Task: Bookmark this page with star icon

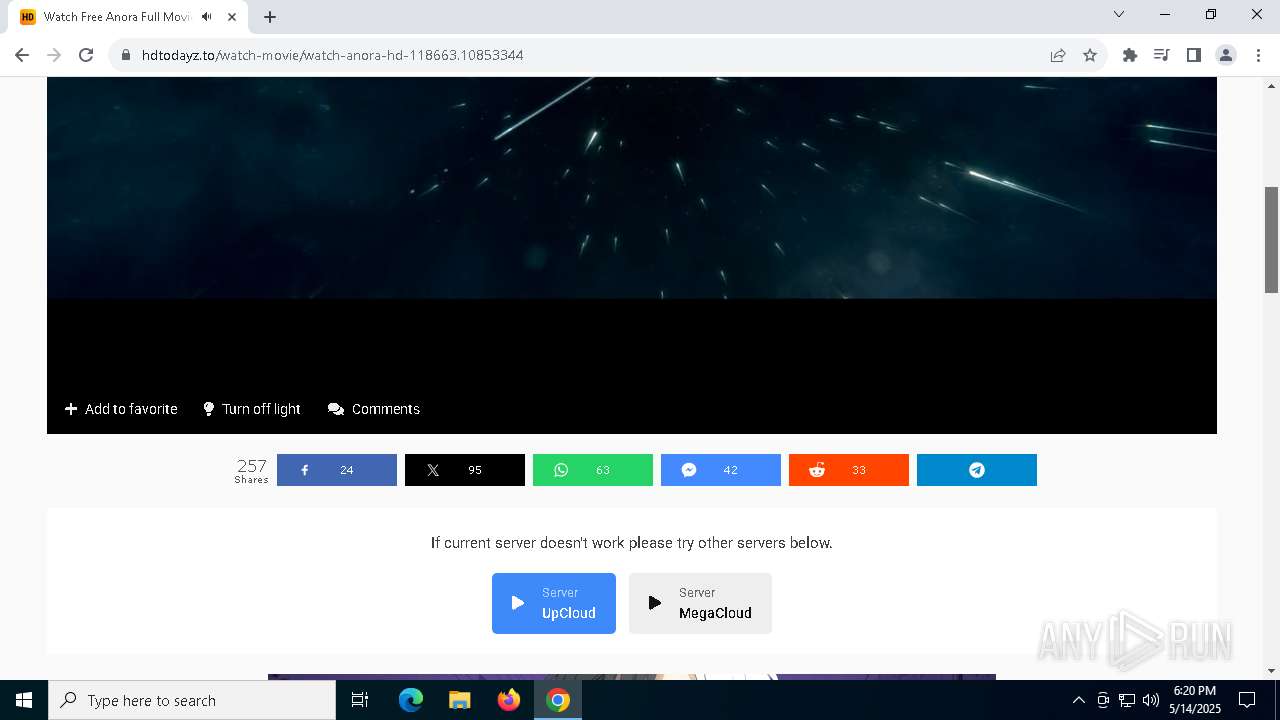Action: pos(1090,55)
